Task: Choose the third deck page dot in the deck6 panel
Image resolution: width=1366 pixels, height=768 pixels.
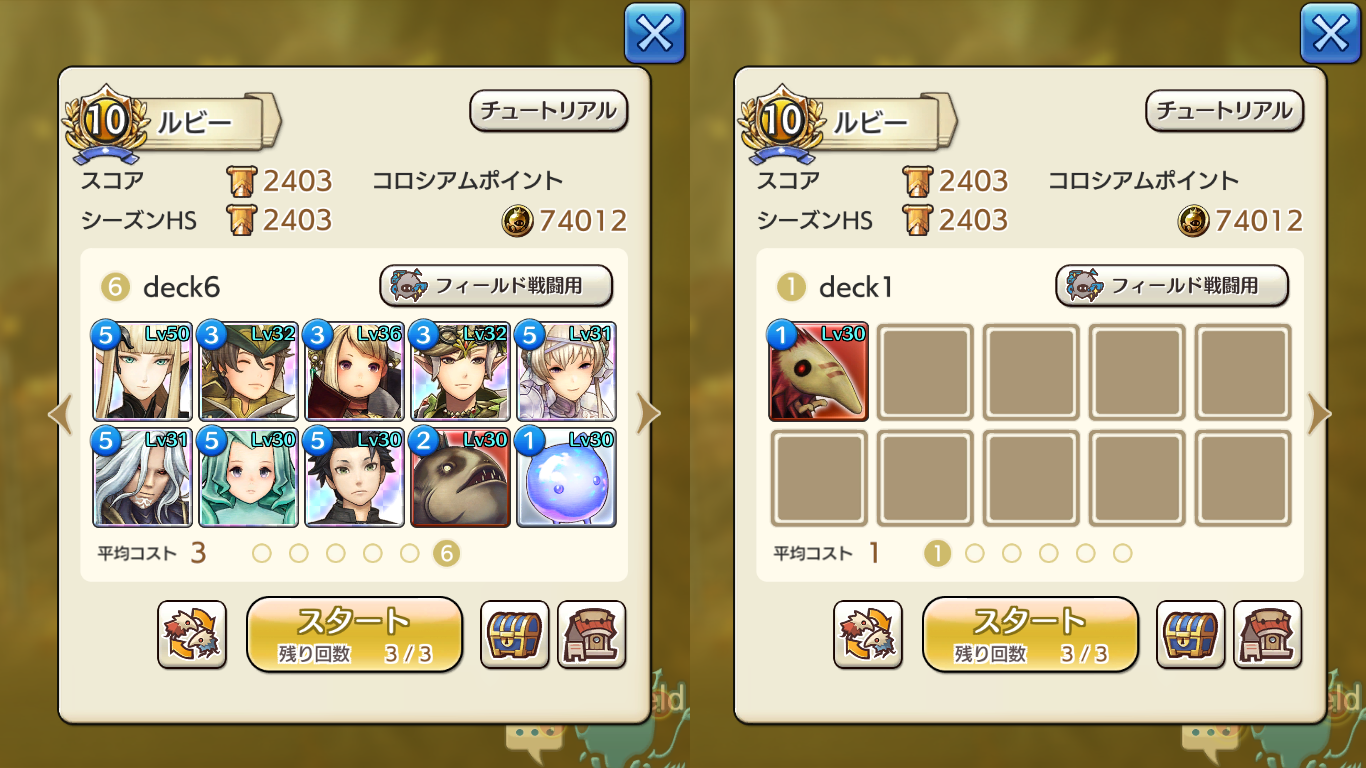Action: tap(336, 553)
